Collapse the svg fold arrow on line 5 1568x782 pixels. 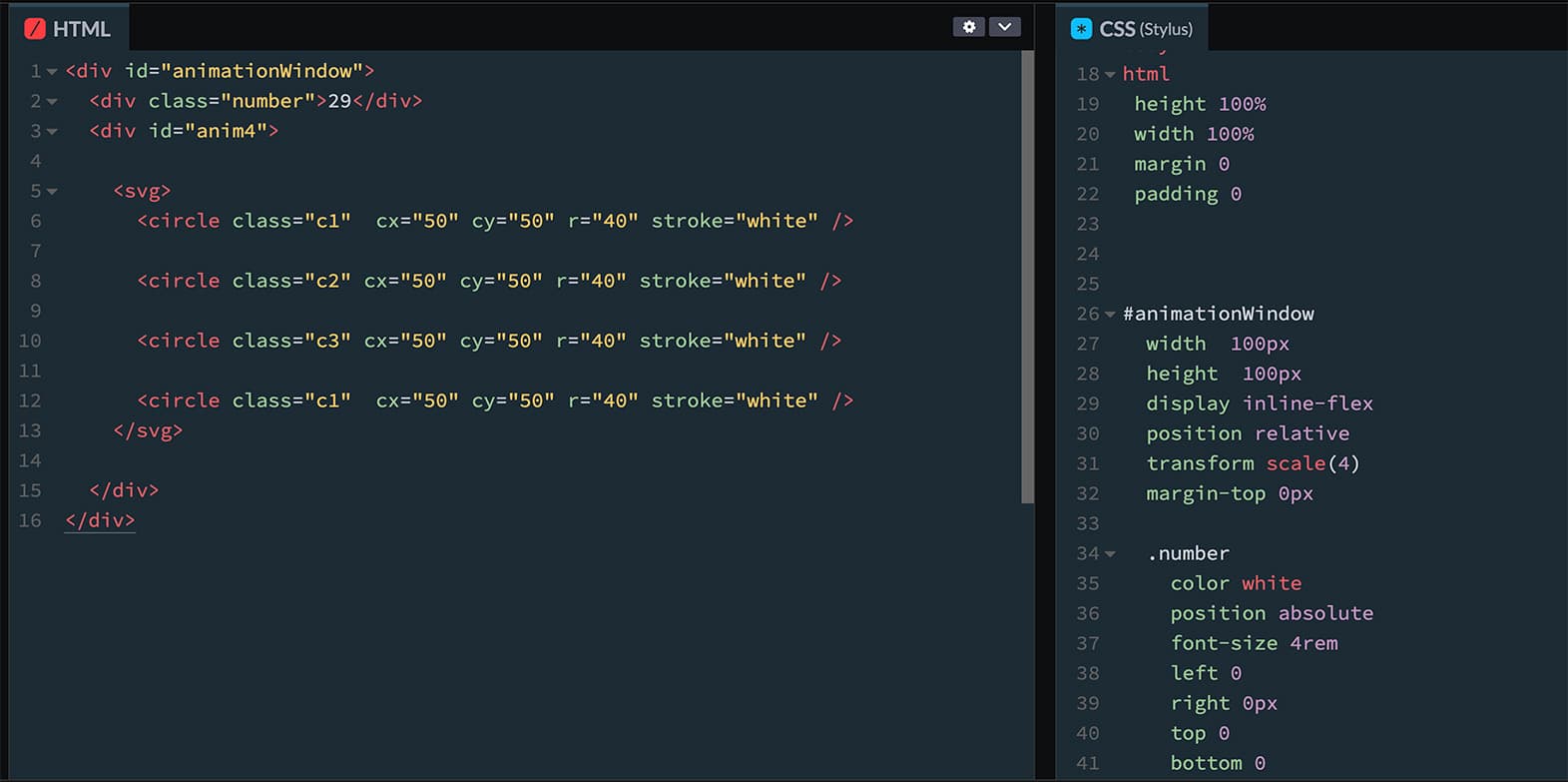52,192
